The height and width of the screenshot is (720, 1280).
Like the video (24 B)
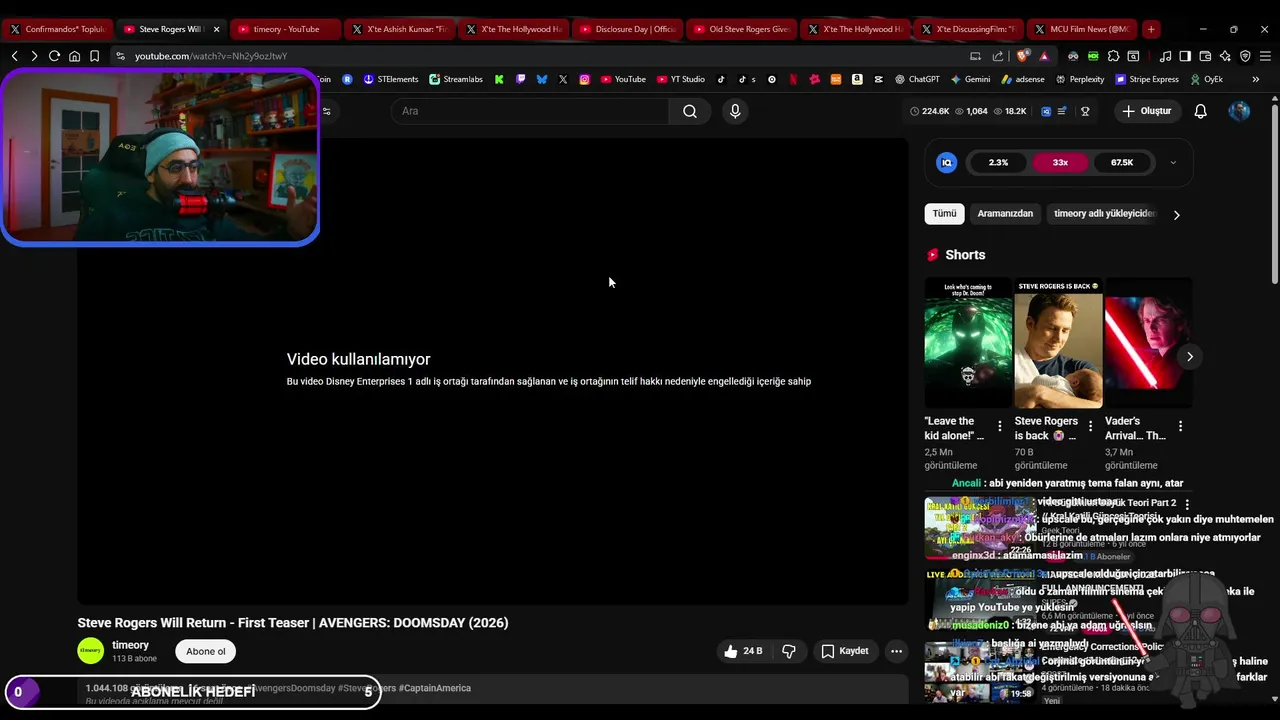[x=743, y=651]
